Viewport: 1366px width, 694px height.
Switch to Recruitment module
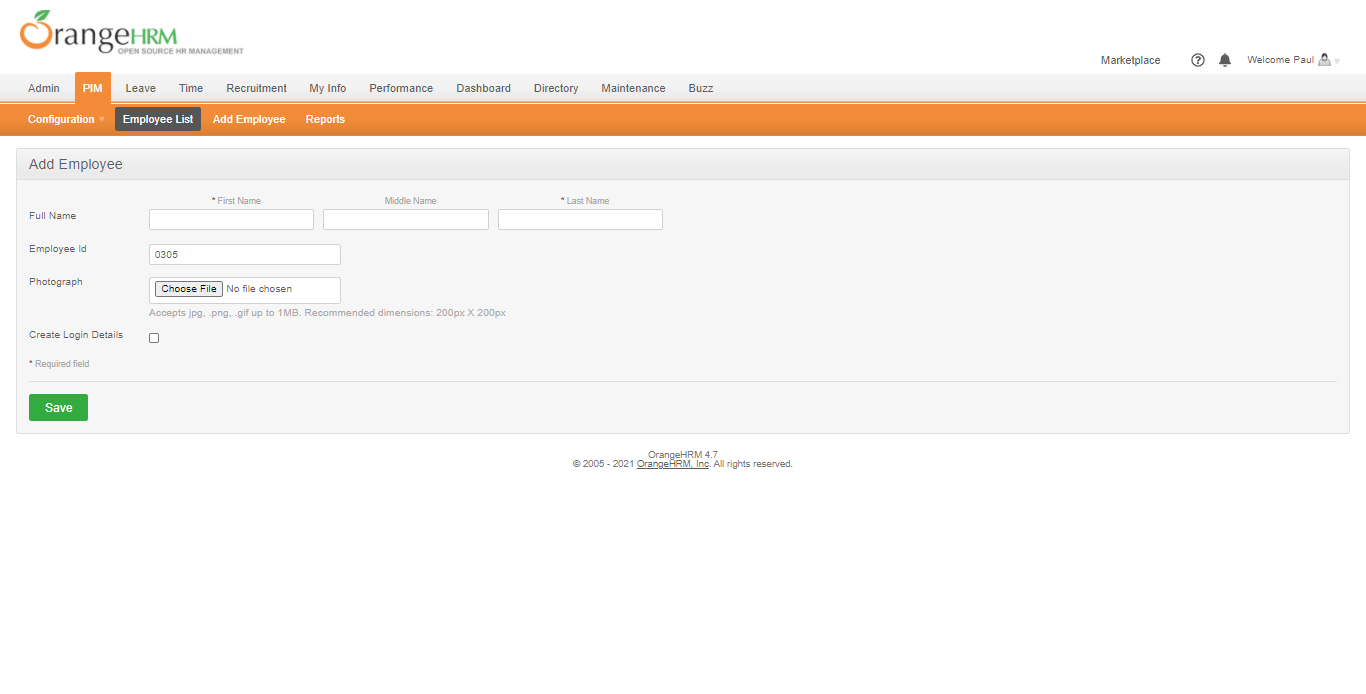(x=256, y=88)
